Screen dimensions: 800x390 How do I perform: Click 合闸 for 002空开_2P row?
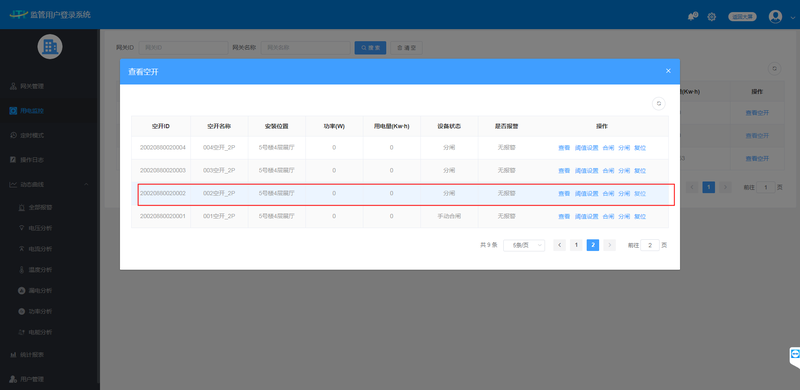point(608,194)
